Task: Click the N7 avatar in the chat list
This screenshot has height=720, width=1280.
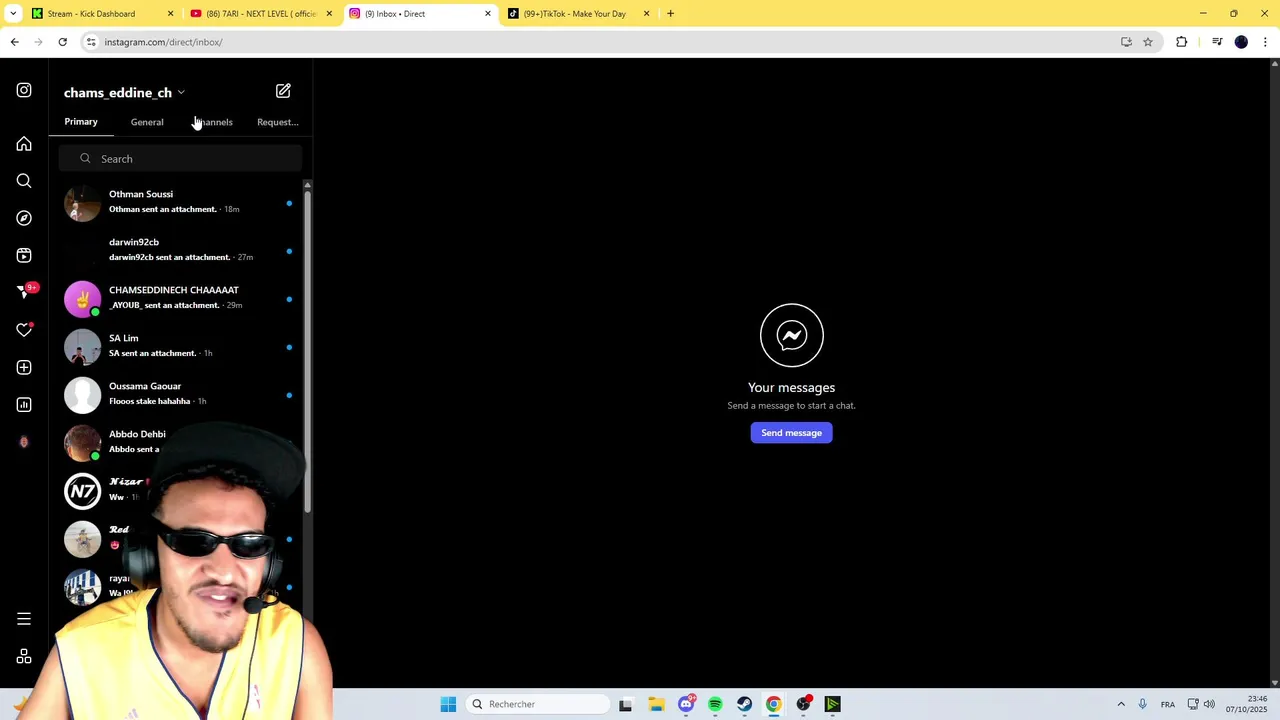Action: (x=82, y=491)
